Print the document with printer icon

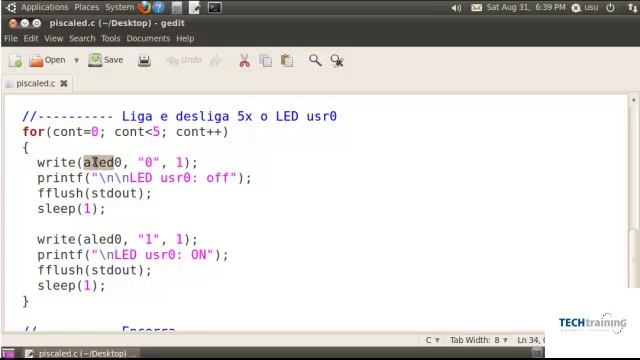tap(144, 60)
